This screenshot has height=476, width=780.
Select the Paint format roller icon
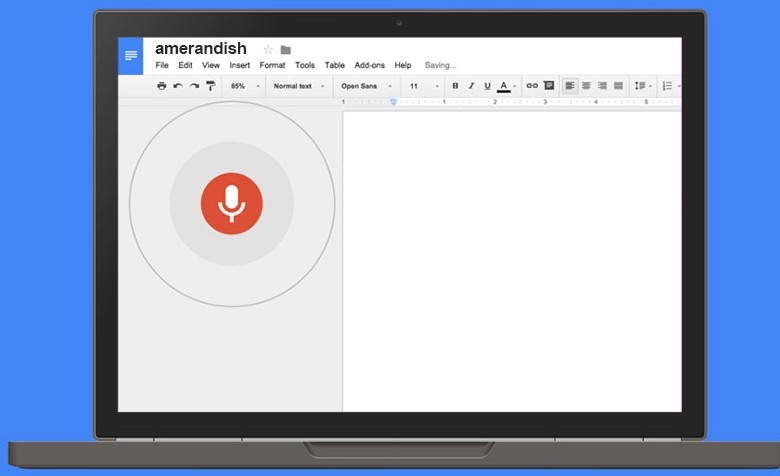210,86
